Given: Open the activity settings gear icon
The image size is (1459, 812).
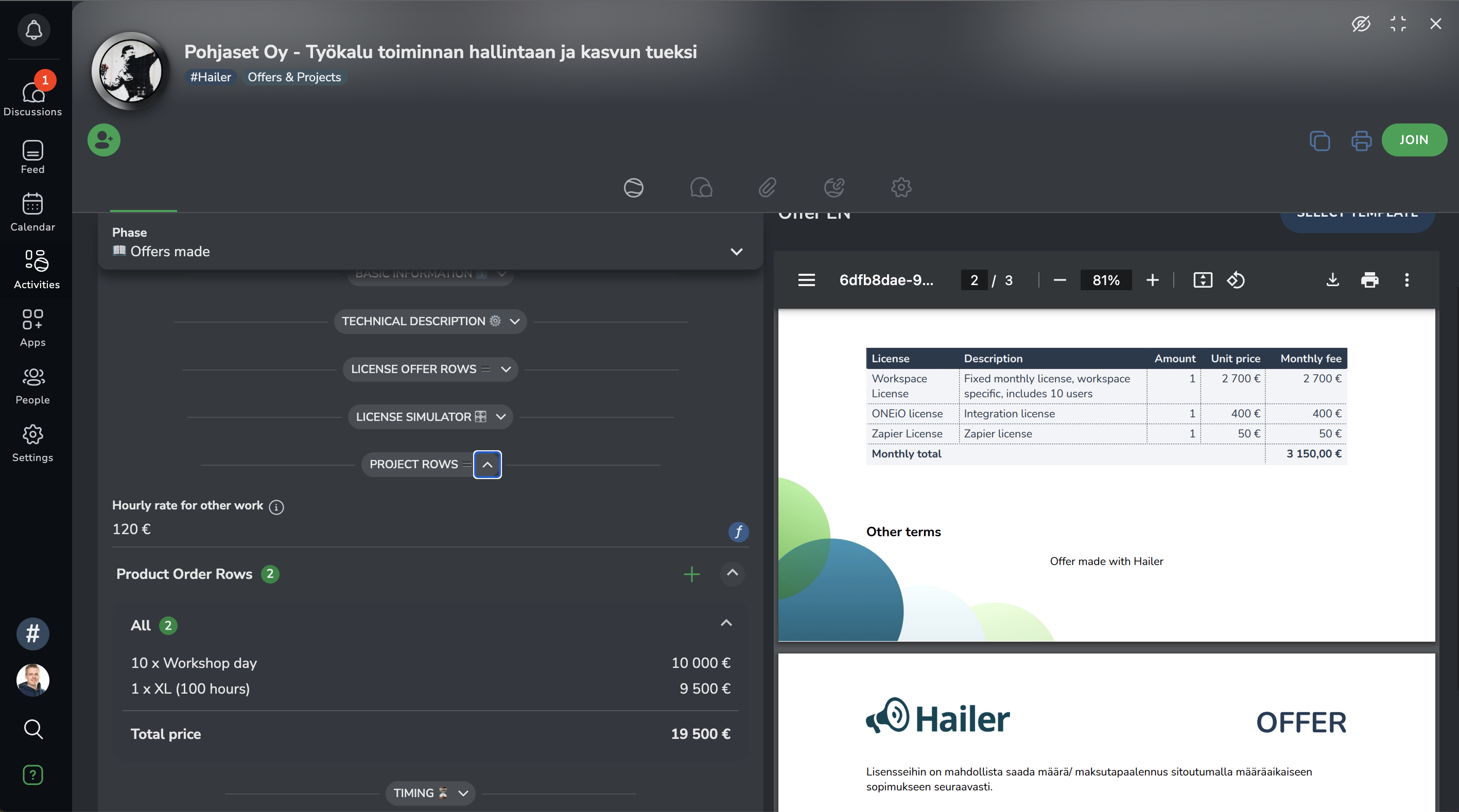Looking at the screenshot, I should pyautogui.click(x=900, y=187).
